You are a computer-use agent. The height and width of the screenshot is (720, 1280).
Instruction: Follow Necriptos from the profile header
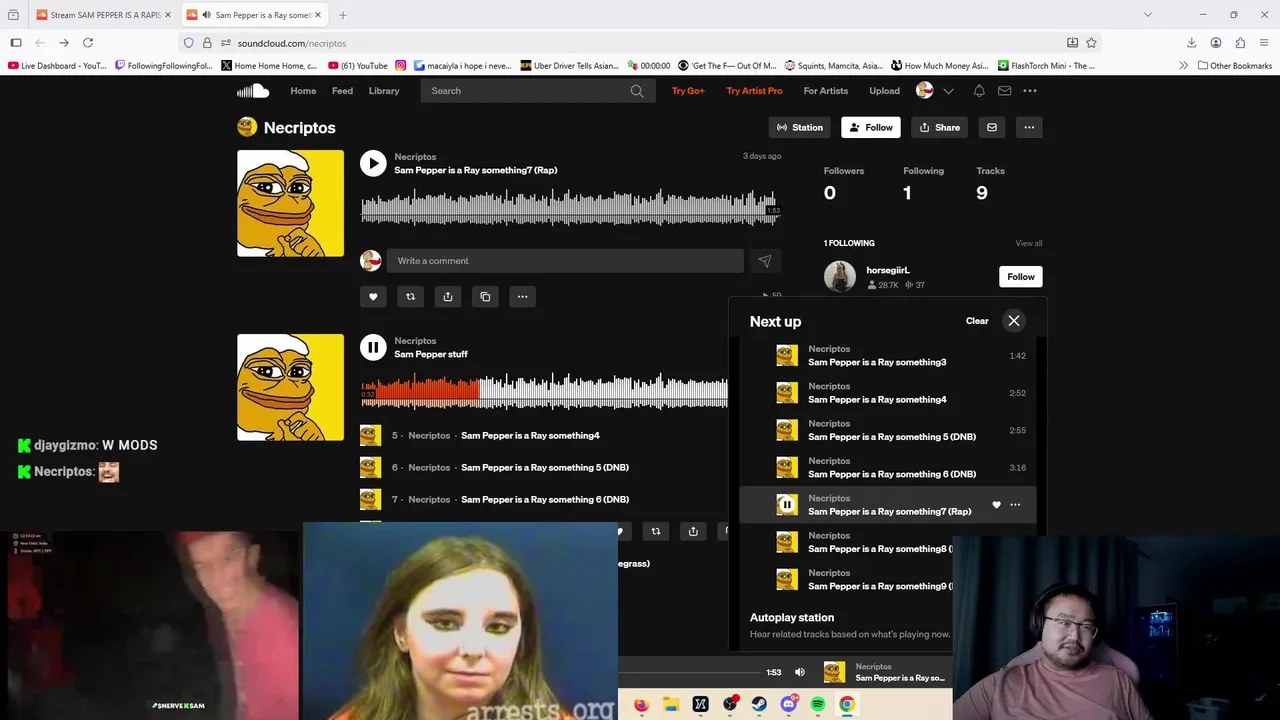click(871, 127)
